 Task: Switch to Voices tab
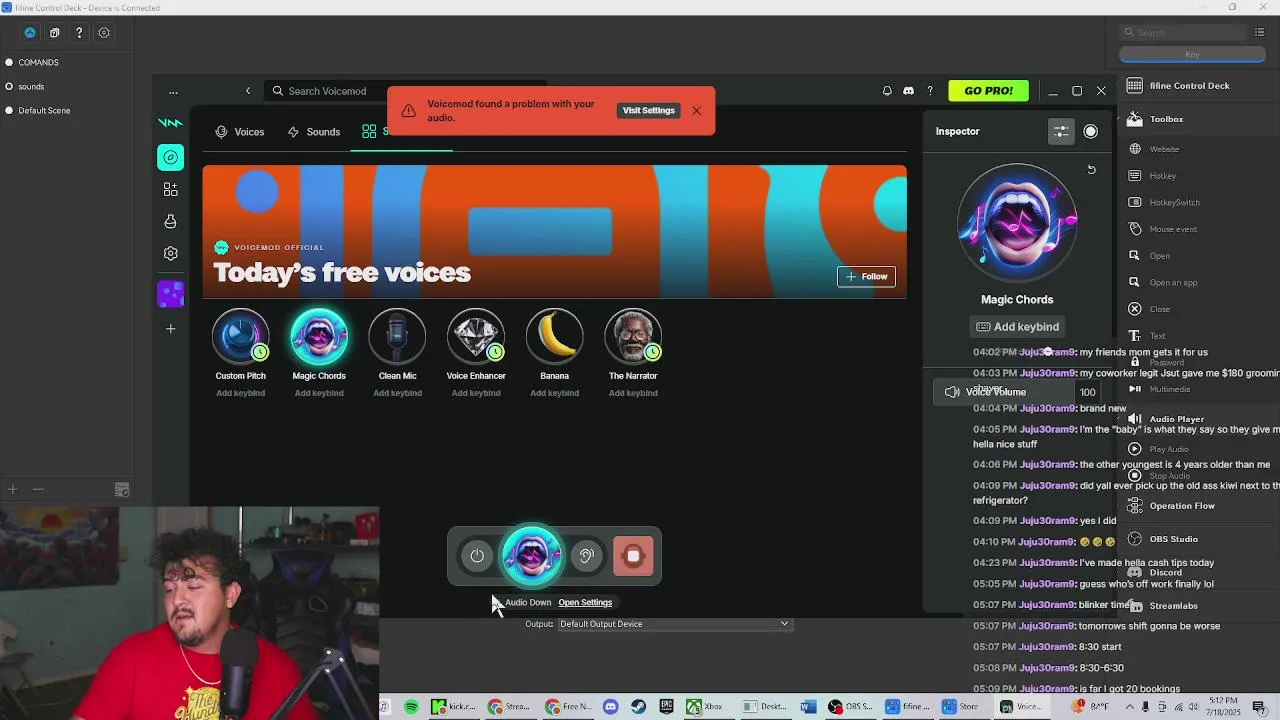[240, 132]
